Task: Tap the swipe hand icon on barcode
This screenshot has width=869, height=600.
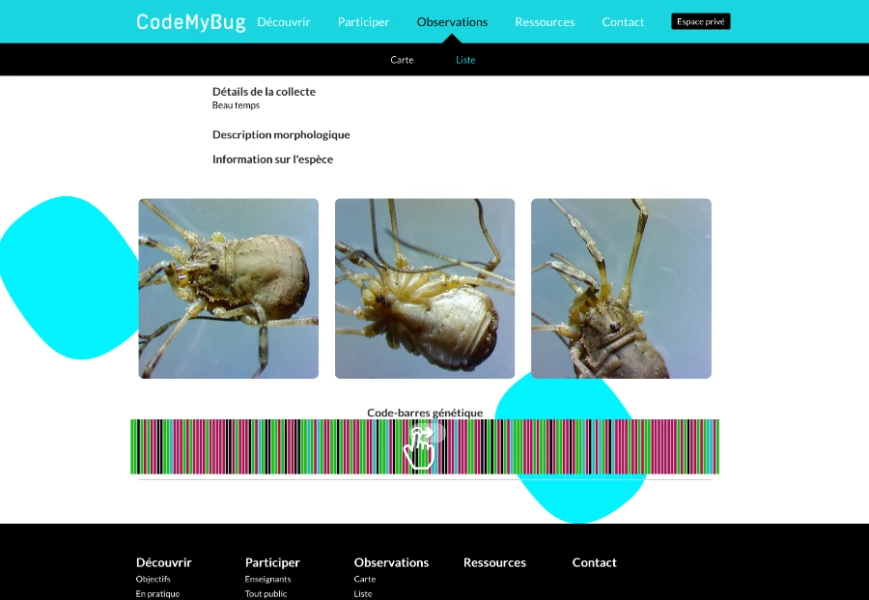Action: 419,448
